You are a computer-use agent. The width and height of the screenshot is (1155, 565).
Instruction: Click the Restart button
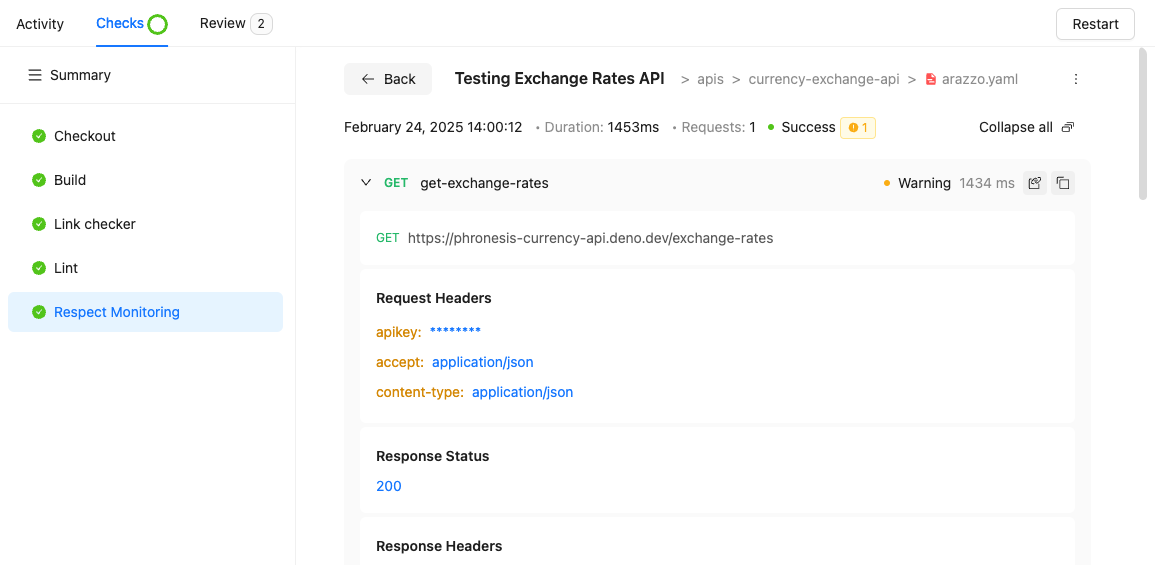coord(1095,24)
